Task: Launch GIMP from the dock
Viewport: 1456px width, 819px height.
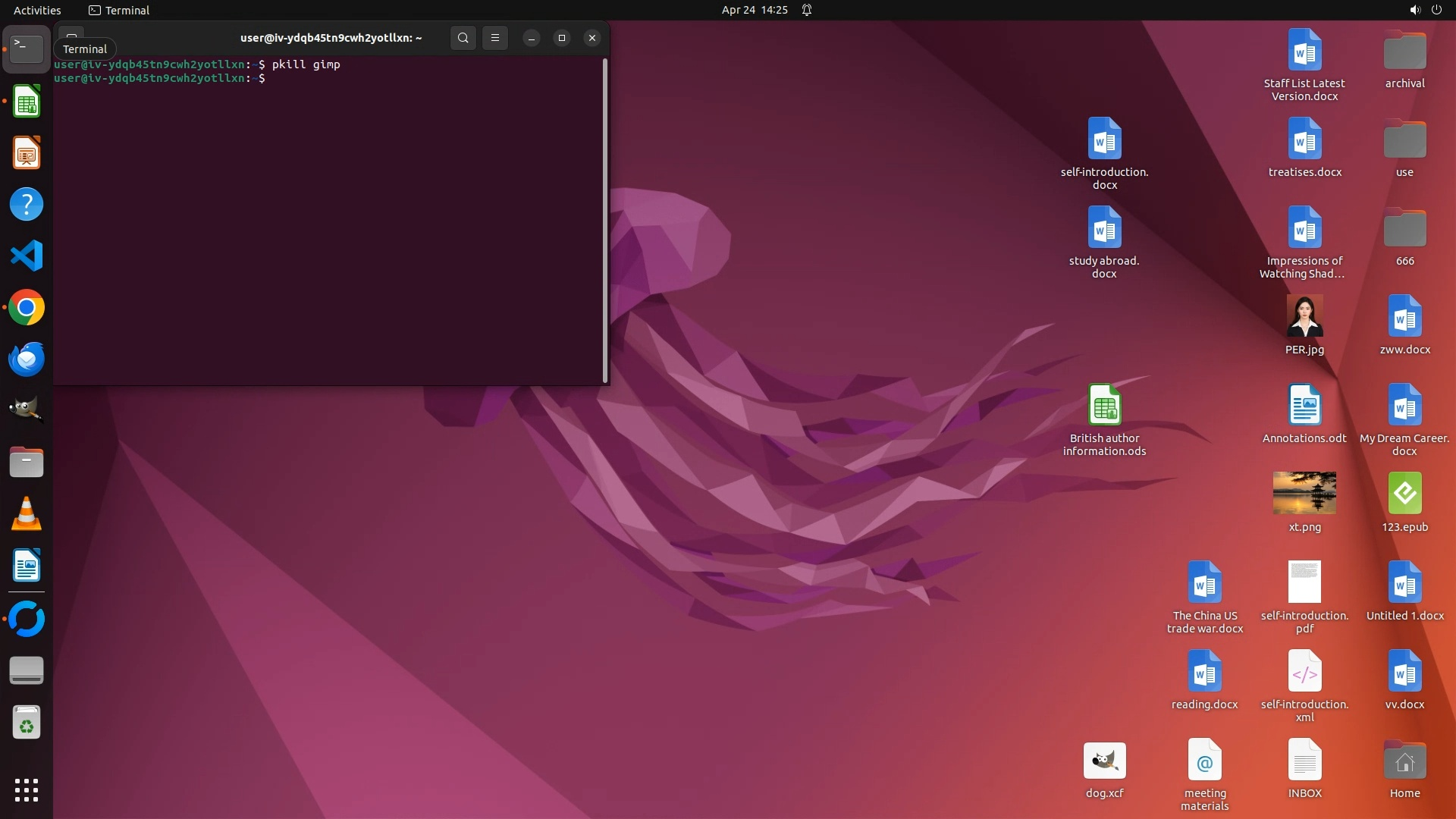Action: [x=27, y=410]
